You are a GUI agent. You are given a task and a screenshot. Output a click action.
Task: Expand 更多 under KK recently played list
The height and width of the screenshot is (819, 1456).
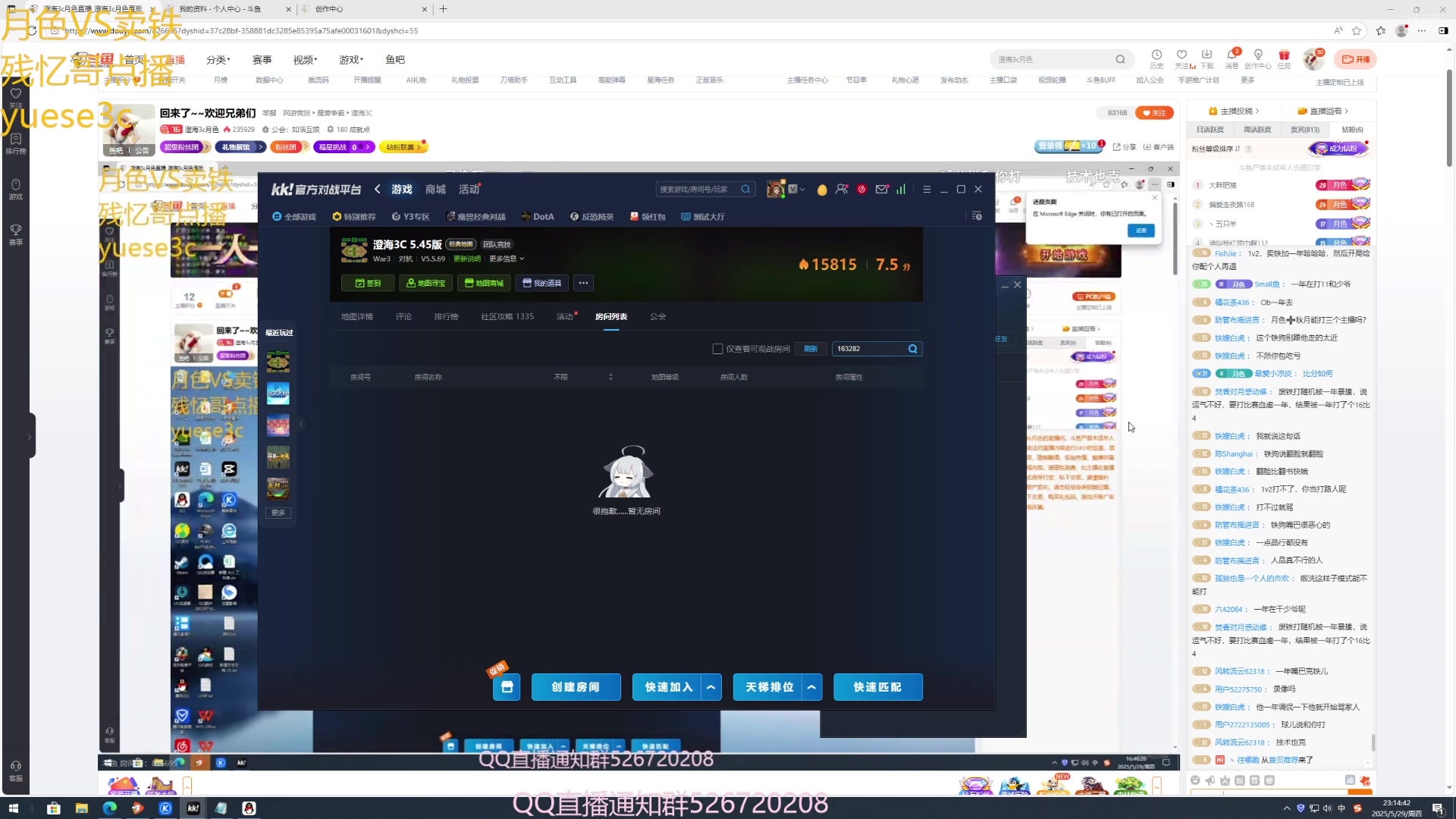pyautogui.click(x=278, y=513)
